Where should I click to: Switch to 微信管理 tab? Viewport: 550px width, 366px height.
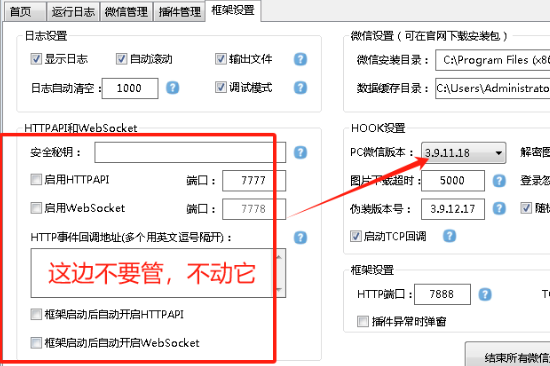click(126, 12)
